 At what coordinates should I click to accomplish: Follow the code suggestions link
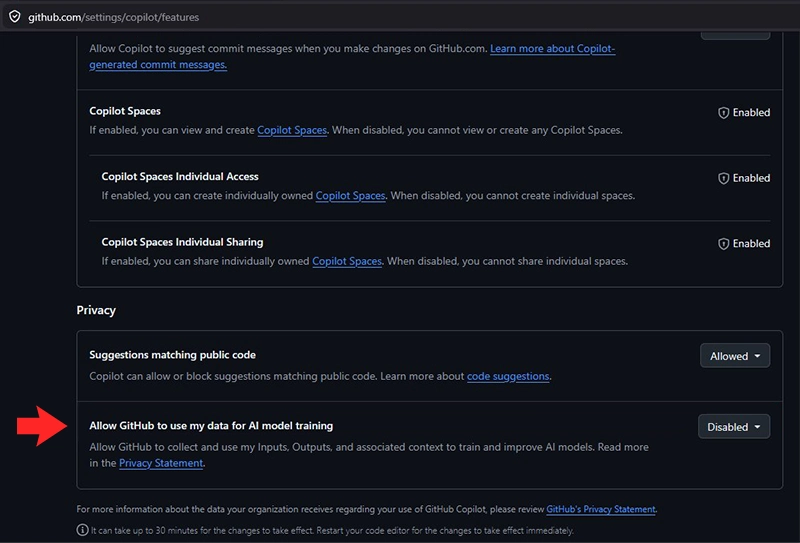(x=508, y=376)
